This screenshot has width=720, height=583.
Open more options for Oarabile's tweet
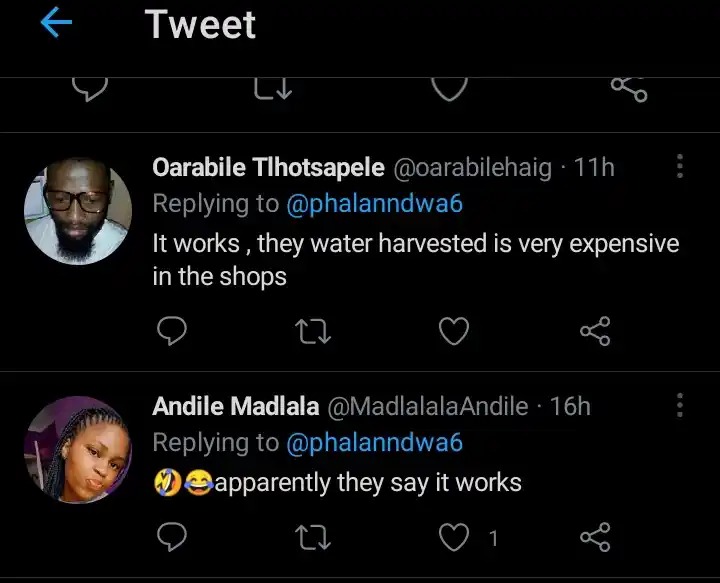coord(680,166)
